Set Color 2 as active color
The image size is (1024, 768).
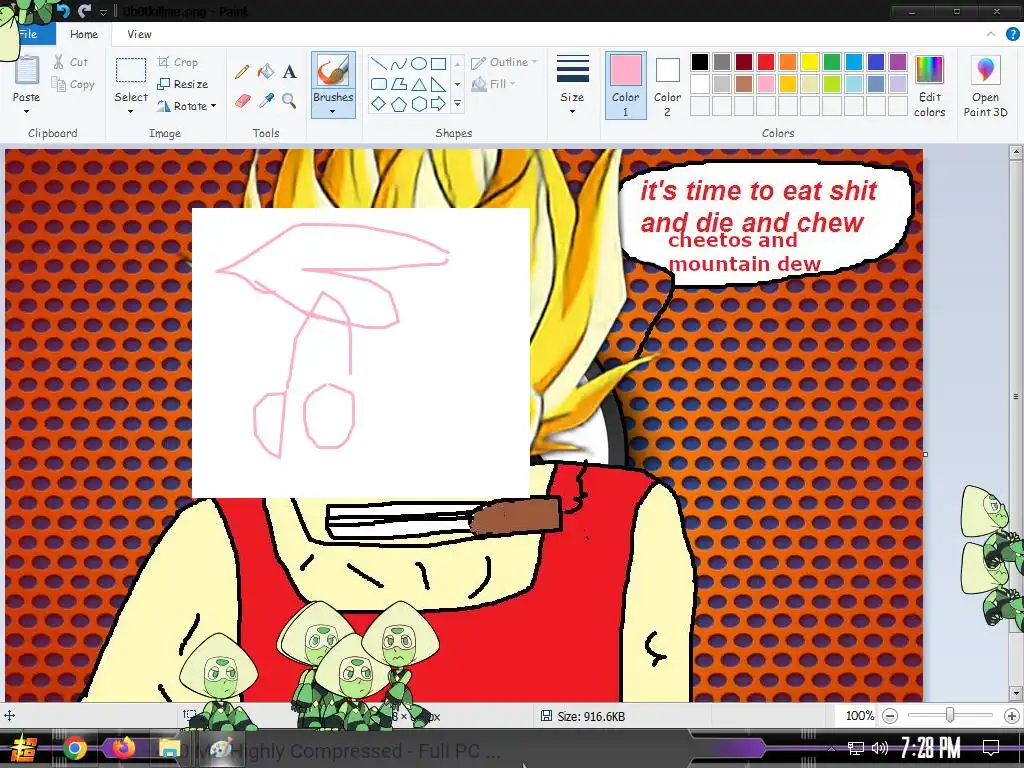(x=667, y=85)
